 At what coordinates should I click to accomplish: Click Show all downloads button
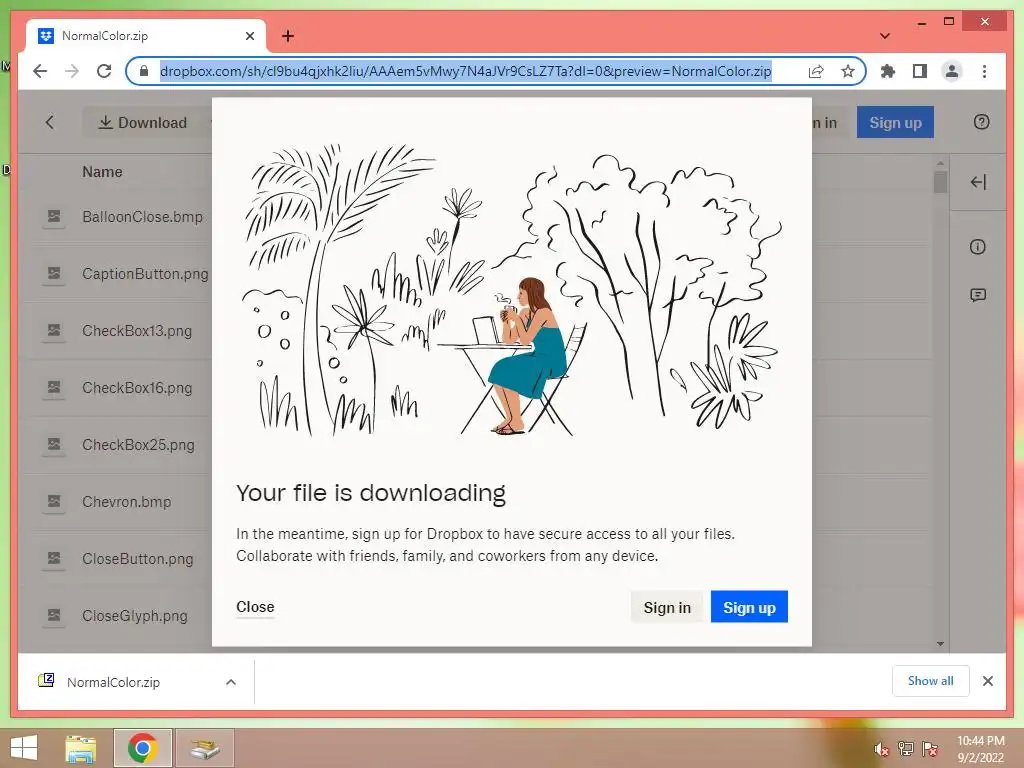click(930, 681)
